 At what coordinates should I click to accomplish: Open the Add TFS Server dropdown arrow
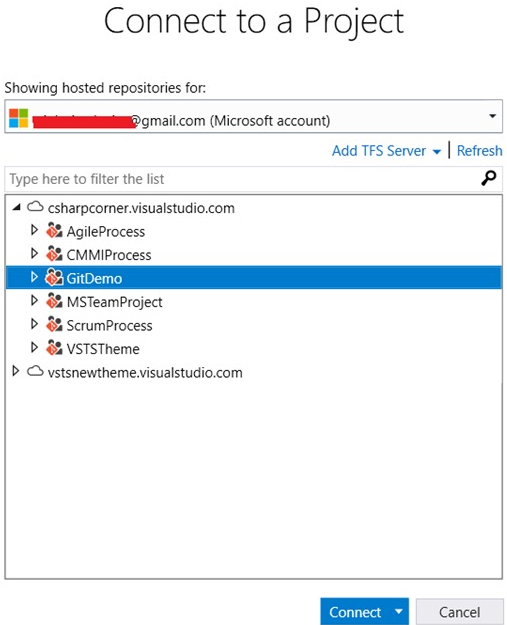point(437,152)
